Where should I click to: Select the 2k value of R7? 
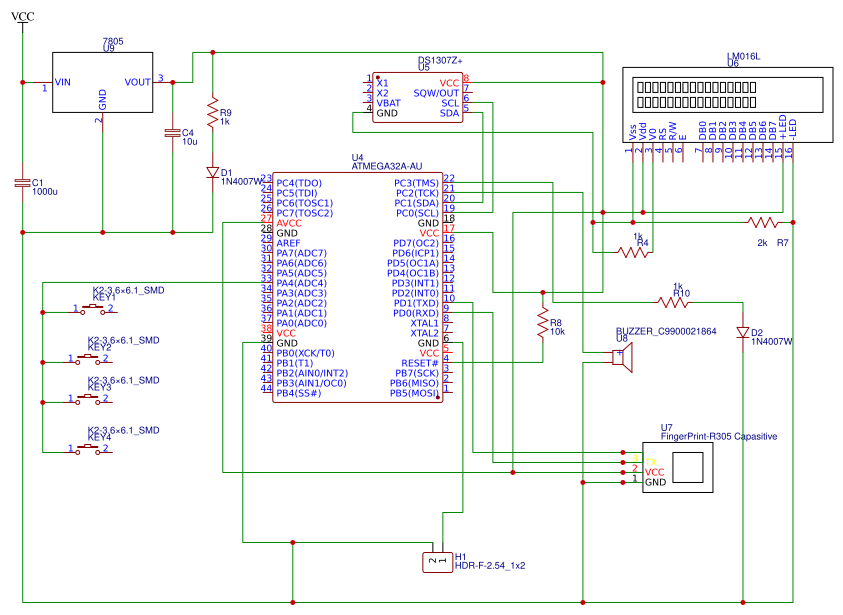click(762, 243)
